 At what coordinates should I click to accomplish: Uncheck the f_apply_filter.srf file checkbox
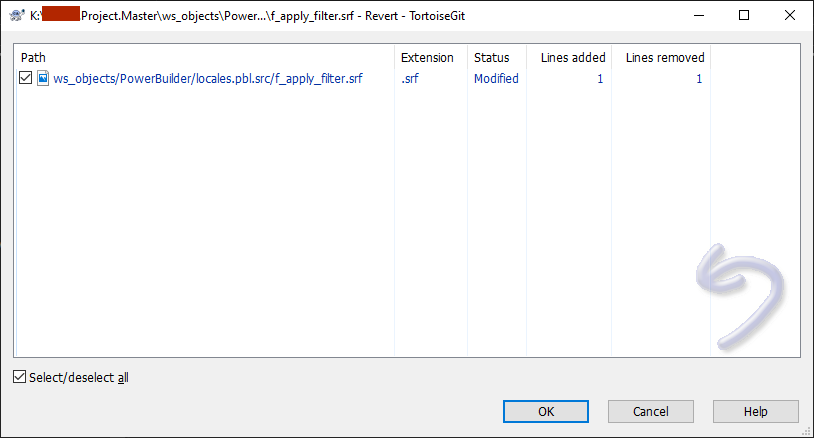click(26, 78)
